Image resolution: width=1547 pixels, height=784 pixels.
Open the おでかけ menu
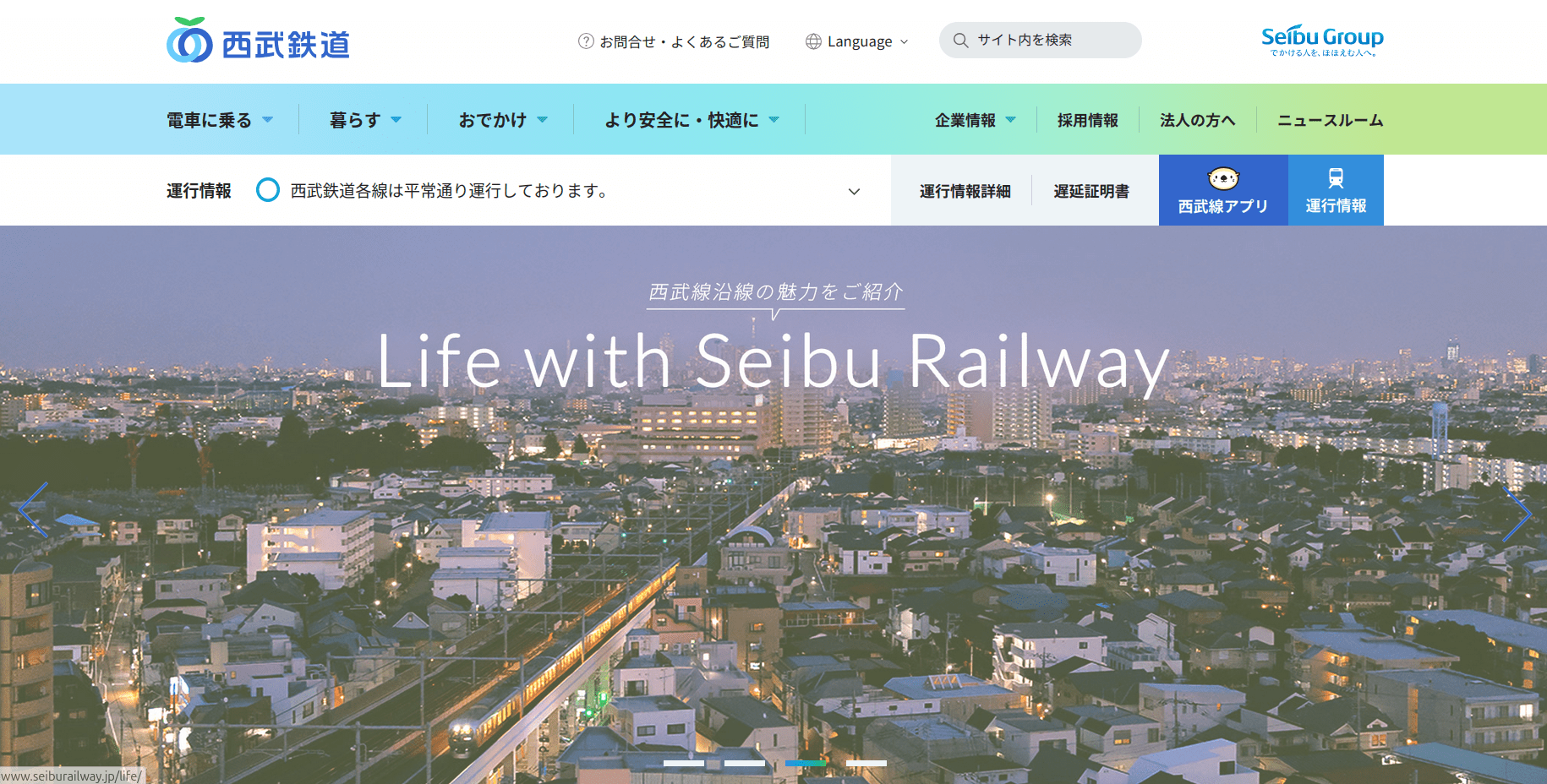[503, 120]
